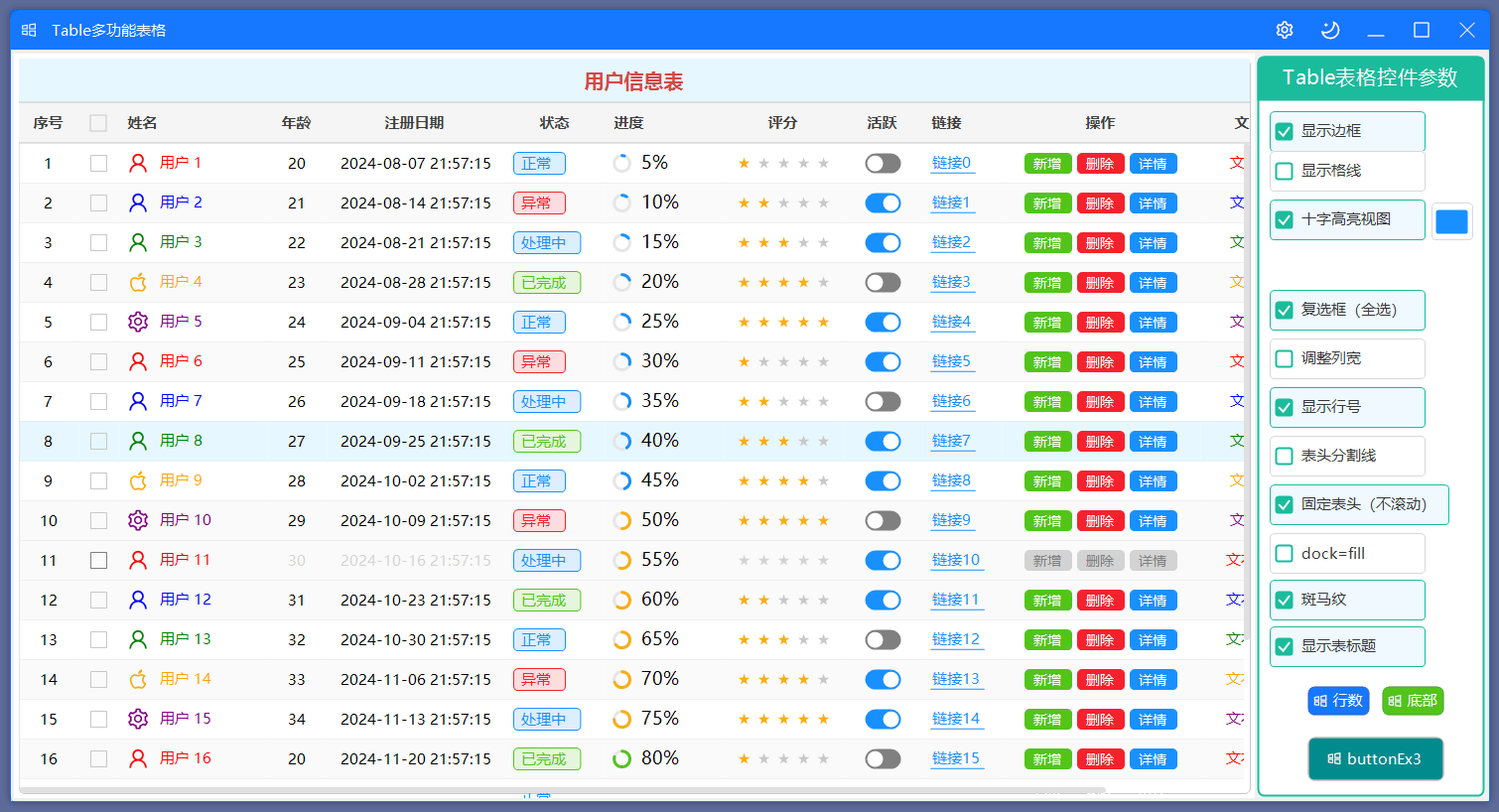Viewport: 1499px width, 812px height.
Task: Click the green user icon for 用户 3
Action: point(138,242)
